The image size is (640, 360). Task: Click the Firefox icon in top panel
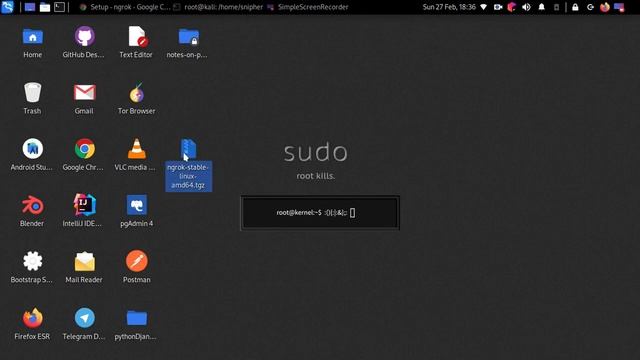[605, 7]
